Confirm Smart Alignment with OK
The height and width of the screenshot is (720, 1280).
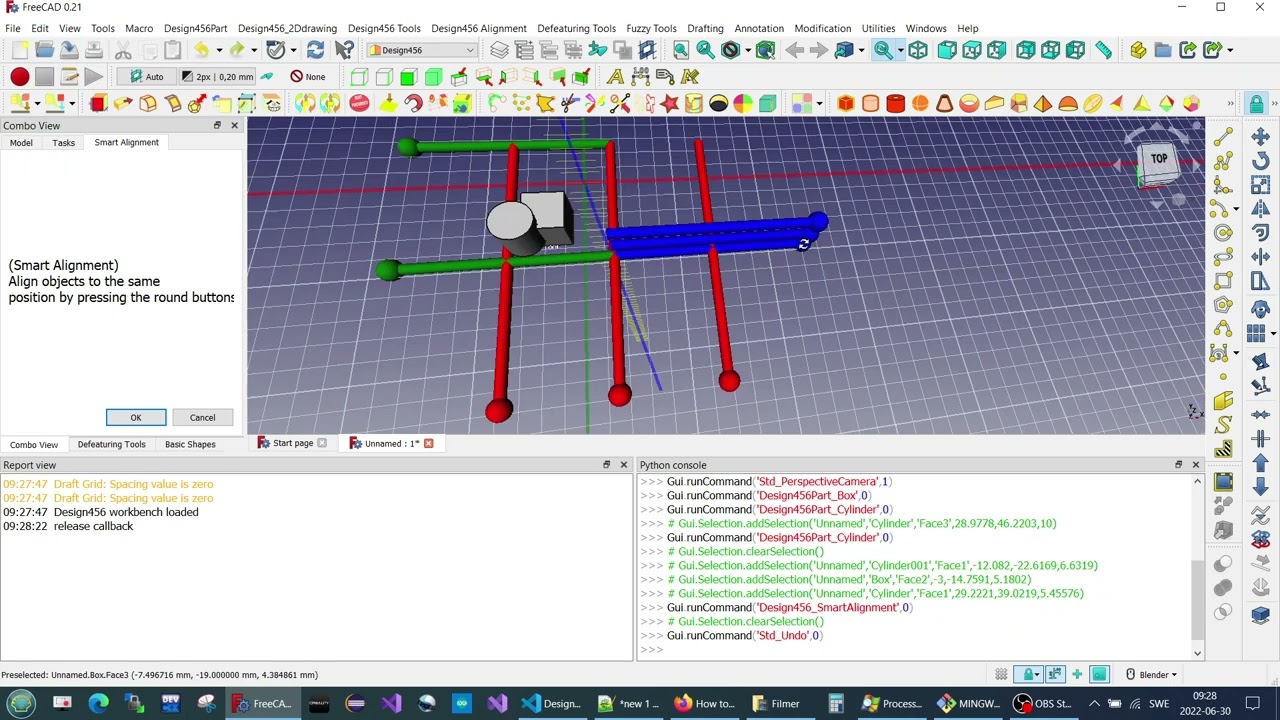click(x=136, y=418)
